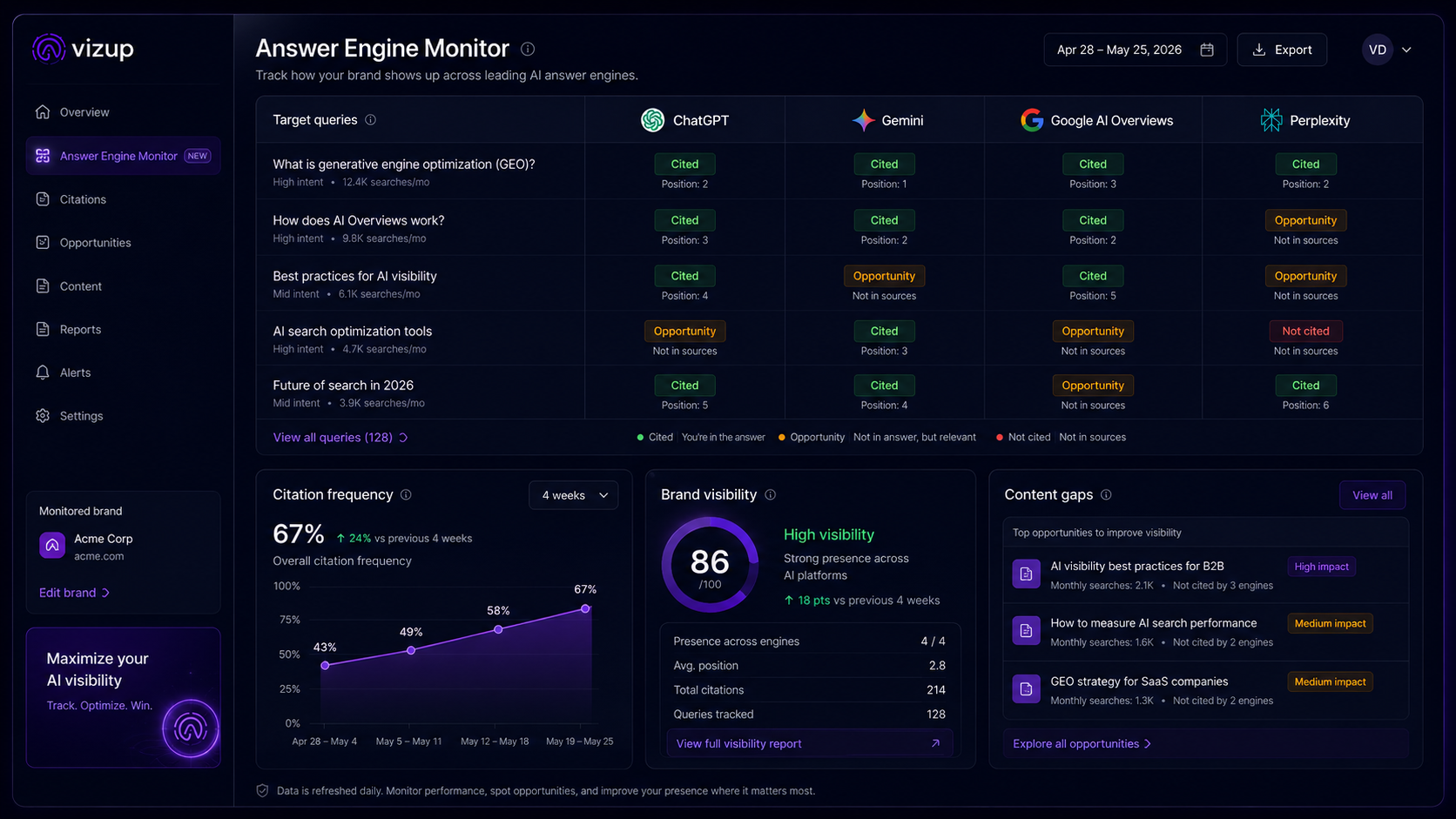
Task: Click the Perplexity Cited badge for Future of search
Action: tap(1305, 385)
